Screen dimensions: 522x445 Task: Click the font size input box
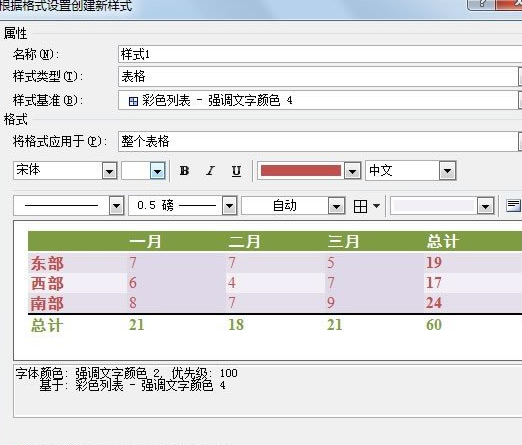(136, 171)
